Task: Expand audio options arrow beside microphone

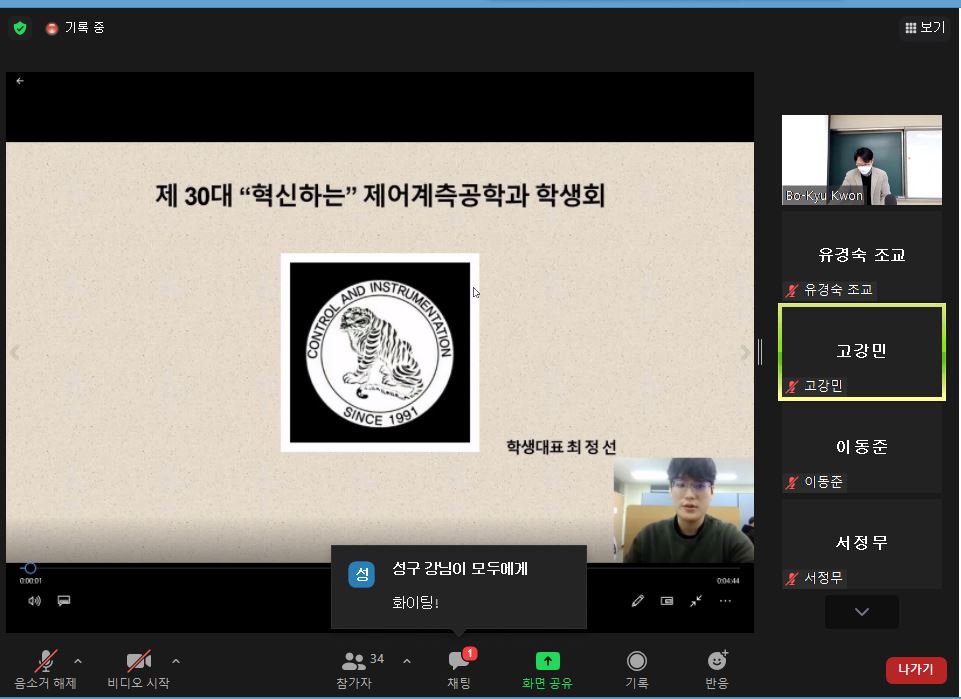Action: (x=78, y=661)
